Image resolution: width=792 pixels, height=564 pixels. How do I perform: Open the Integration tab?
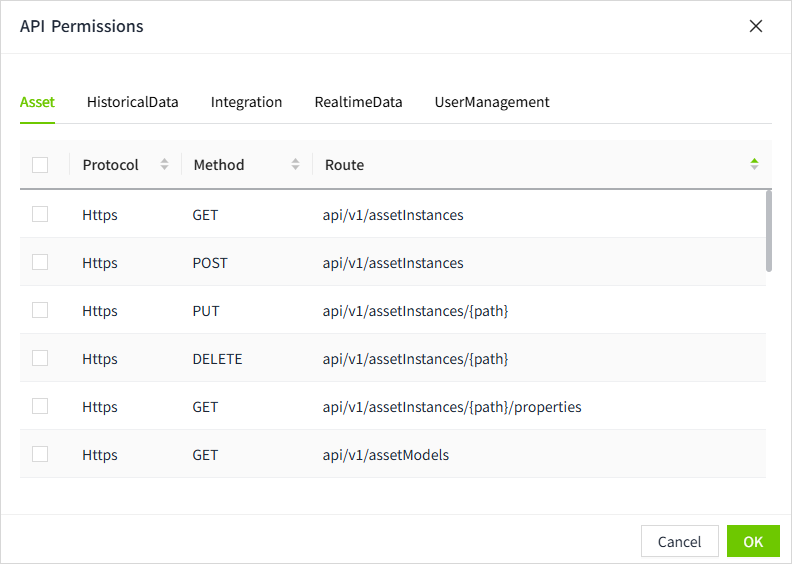[x=246, y=102]
